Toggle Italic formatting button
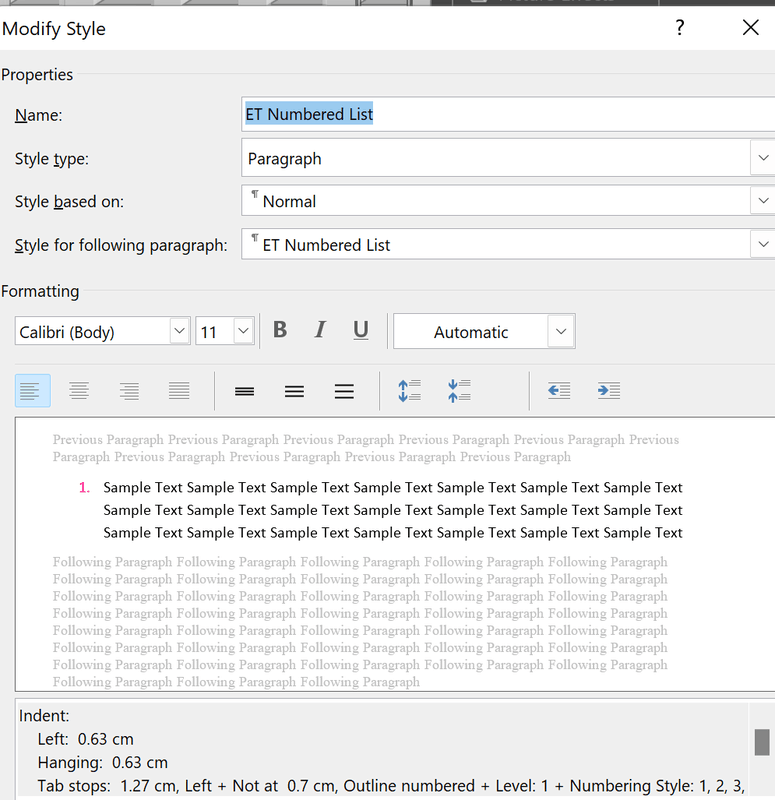Screen dimensions: 775x800 click(320, 330)
